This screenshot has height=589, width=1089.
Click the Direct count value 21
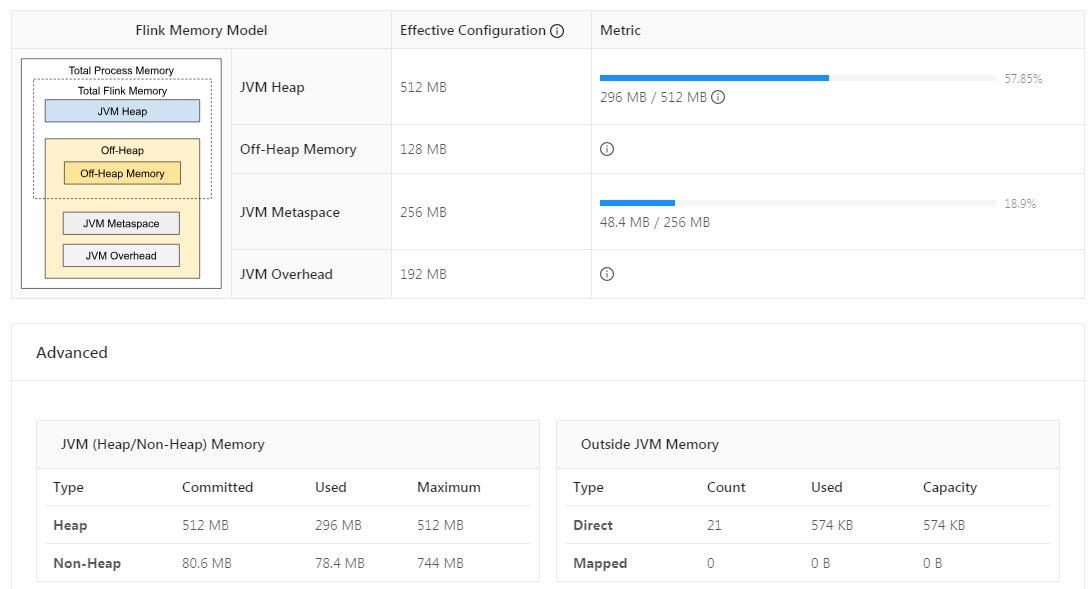click(714, 526)
